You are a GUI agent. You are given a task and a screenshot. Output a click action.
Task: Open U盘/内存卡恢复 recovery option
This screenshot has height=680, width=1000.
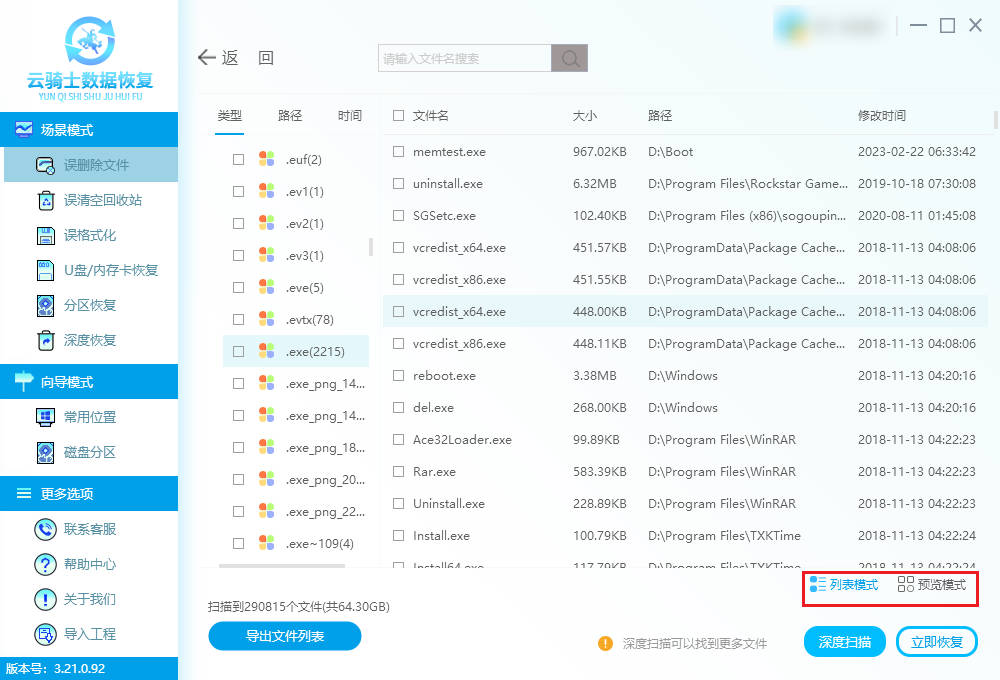click(45, 270)
